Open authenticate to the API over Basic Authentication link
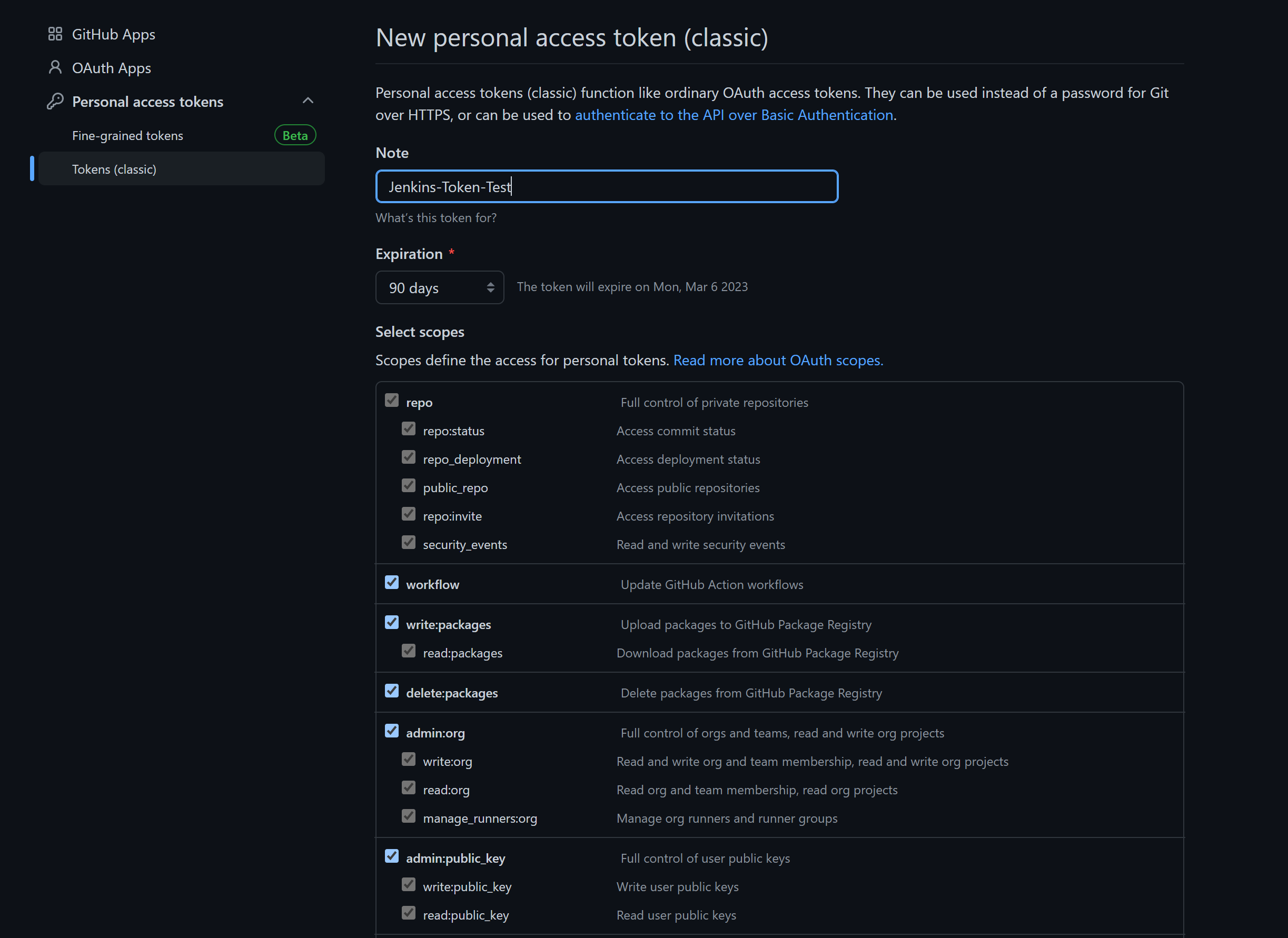1288x938 pixels. 734,115
